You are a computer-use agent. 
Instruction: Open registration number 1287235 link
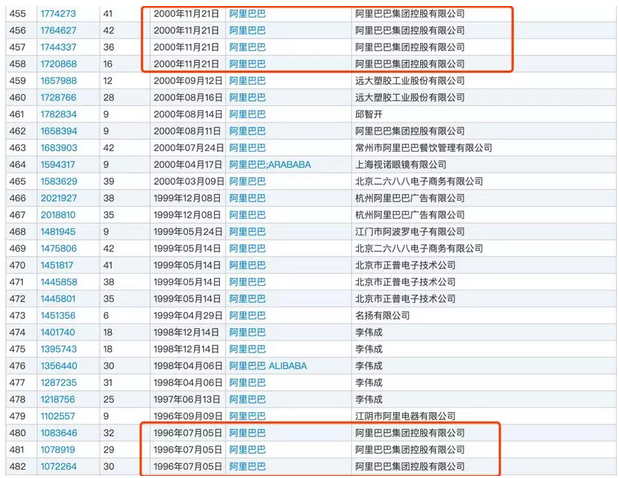(x=58, y=383)
